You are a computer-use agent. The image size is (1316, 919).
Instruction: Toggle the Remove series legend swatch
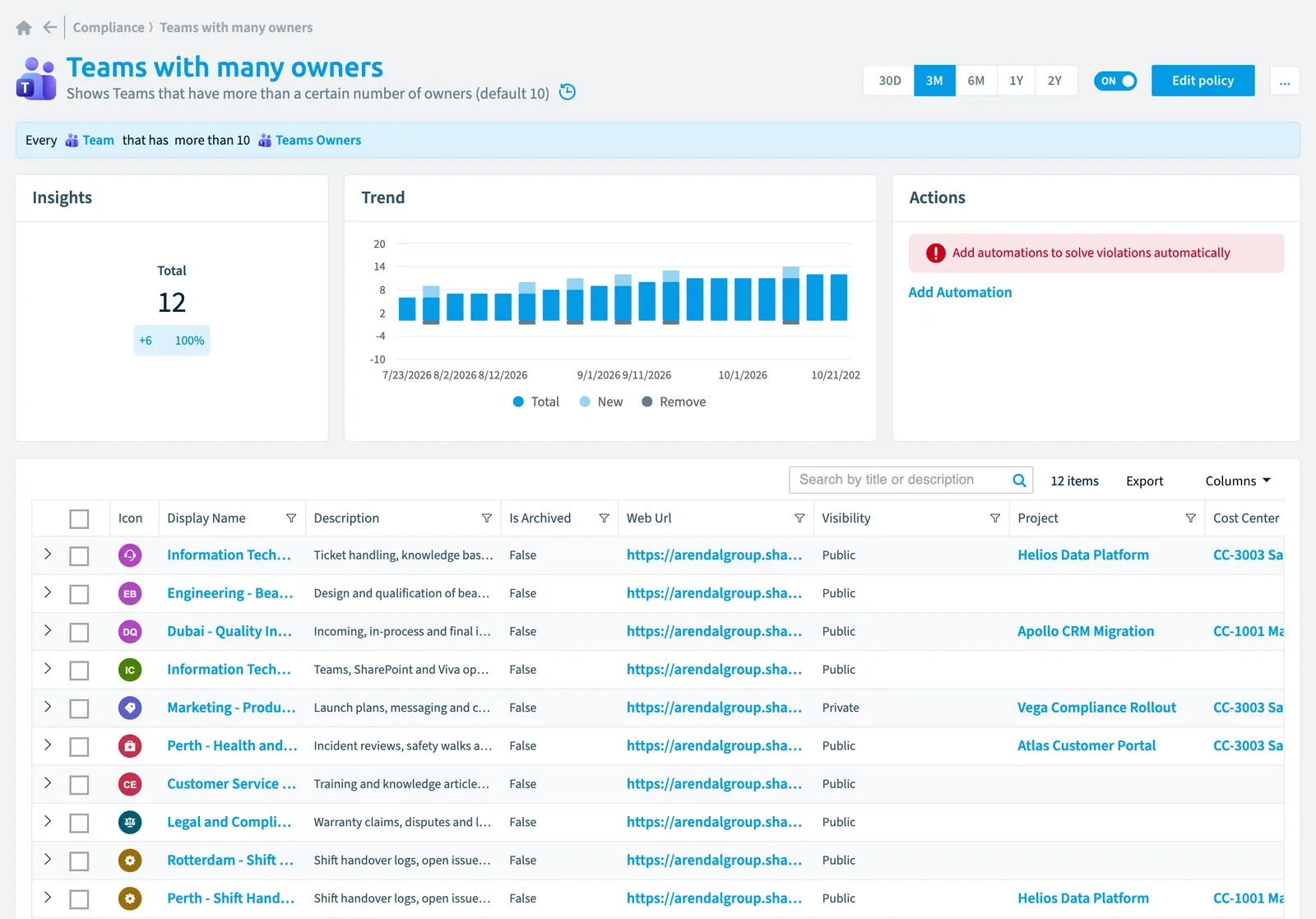pyautogui.click(x=647, y=401)
